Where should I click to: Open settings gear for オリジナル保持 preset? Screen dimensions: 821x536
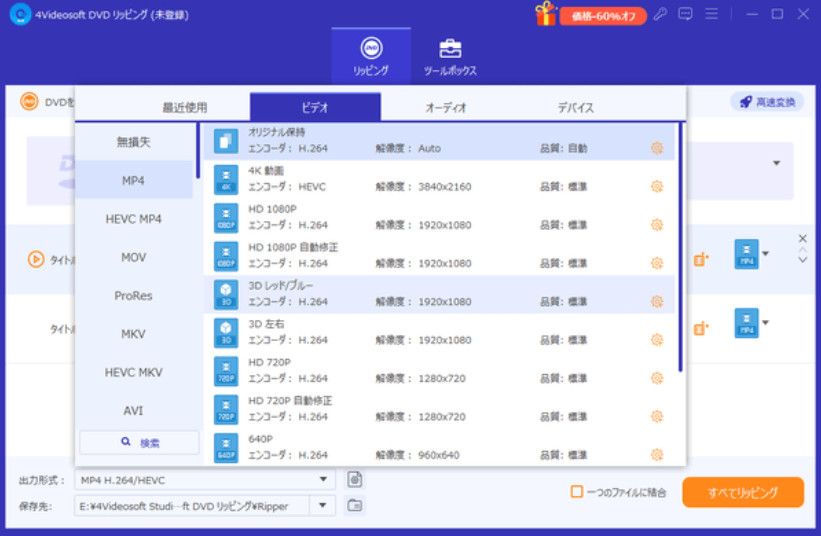coord(657,148)
